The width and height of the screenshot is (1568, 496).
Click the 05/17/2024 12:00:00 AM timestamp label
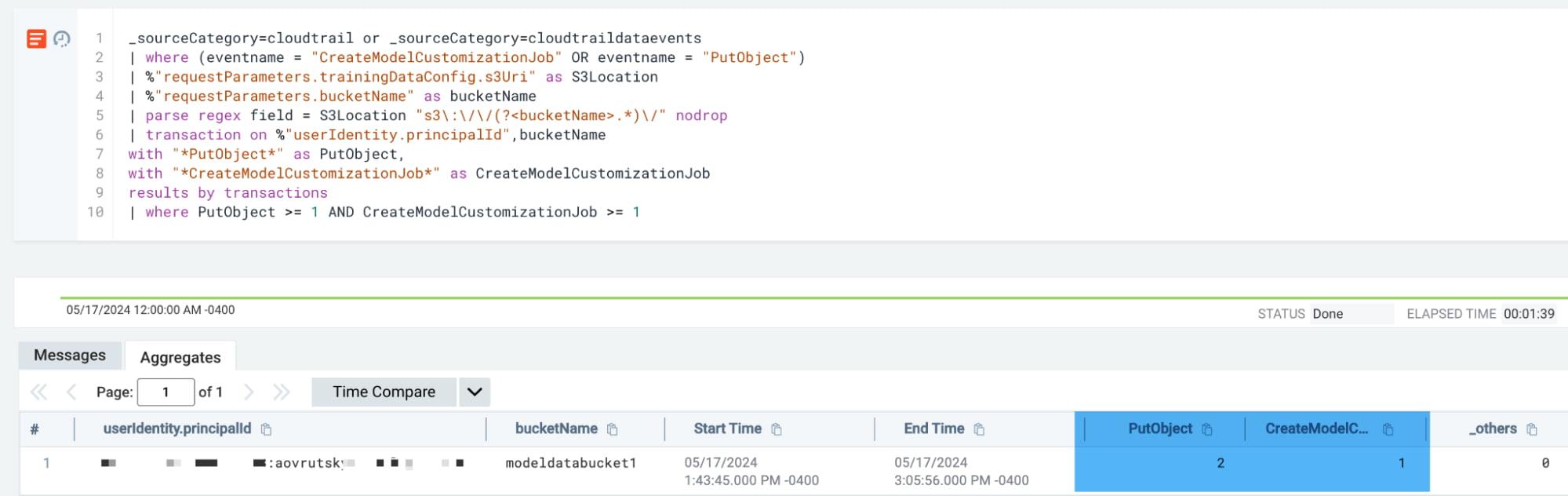[x=151, y=310]
